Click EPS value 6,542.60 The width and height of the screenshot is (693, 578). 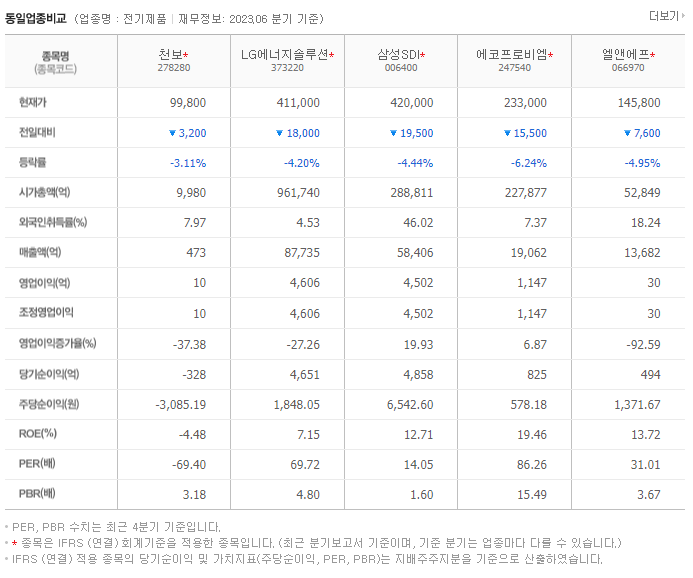[x=410, y=405]
